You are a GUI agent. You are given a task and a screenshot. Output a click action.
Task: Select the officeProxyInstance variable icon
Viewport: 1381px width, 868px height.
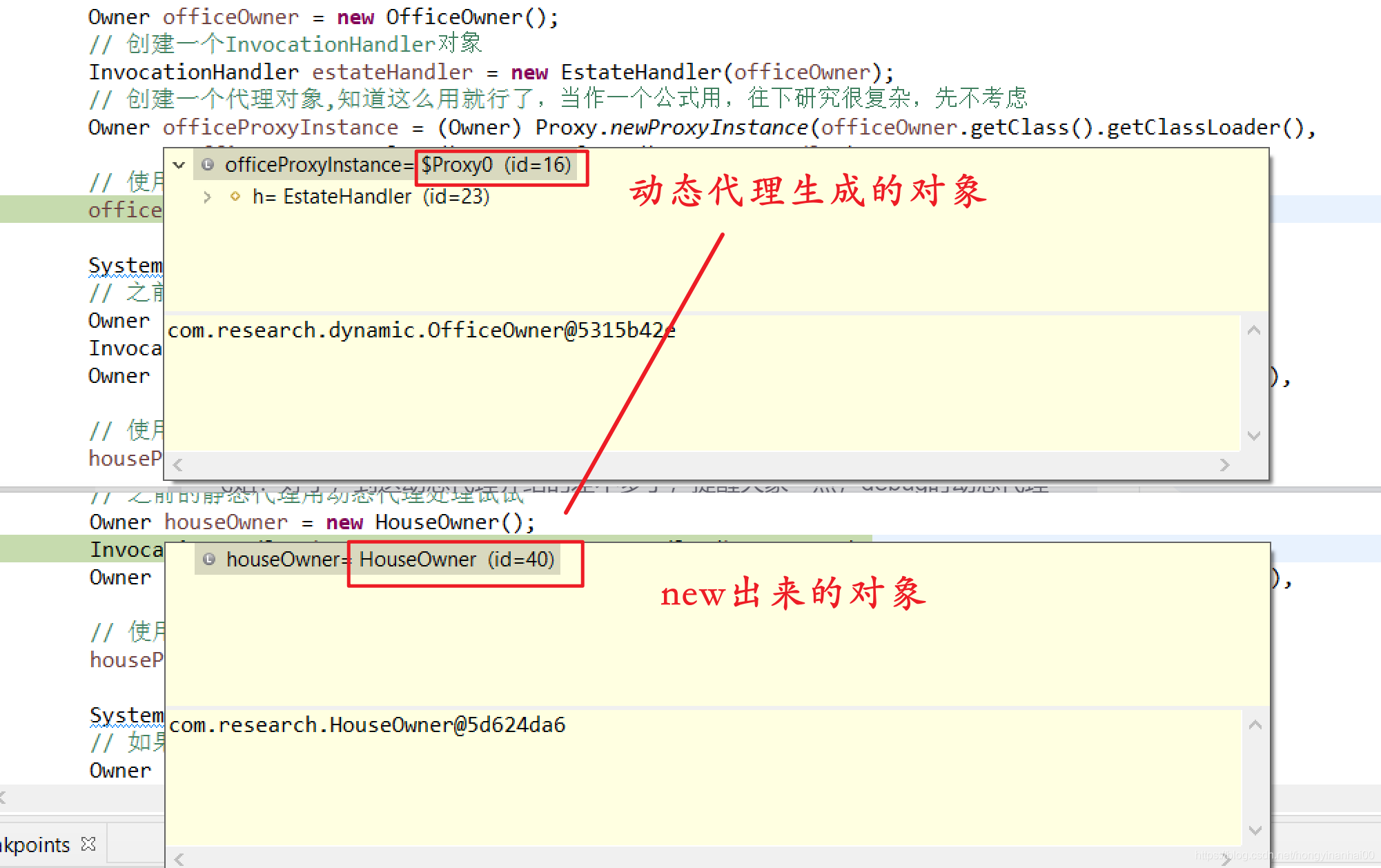(x=208, y=165)
